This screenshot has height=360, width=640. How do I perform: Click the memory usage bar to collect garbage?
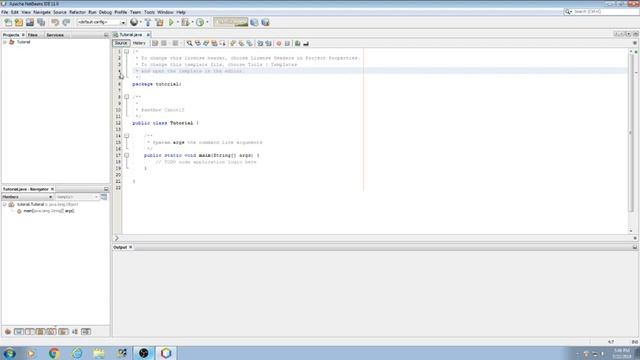(231, 22)
